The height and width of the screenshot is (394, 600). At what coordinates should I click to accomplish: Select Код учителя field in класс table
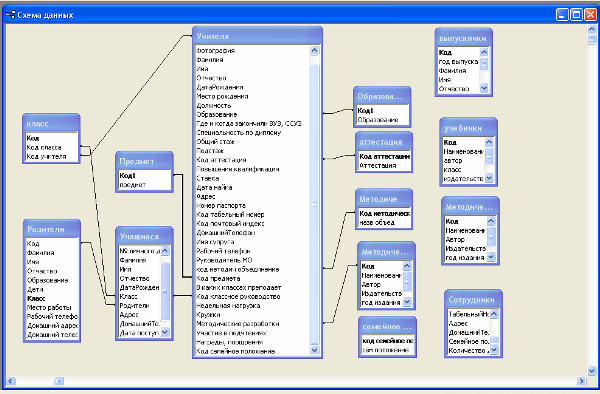[x=46, y=156]
